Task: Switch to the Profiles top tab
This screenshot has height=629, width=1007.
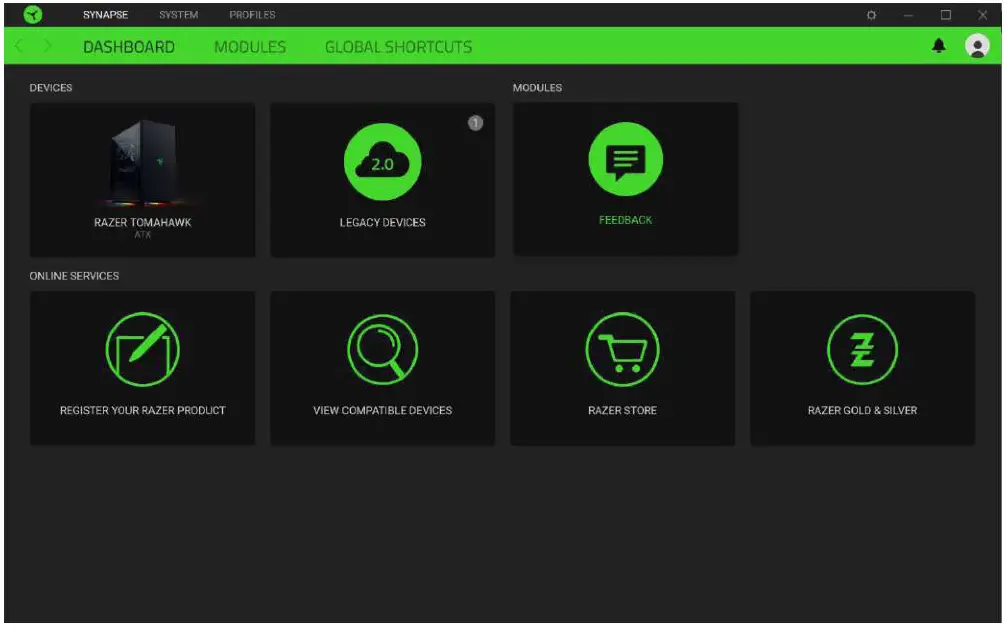Action: point(252,15)
